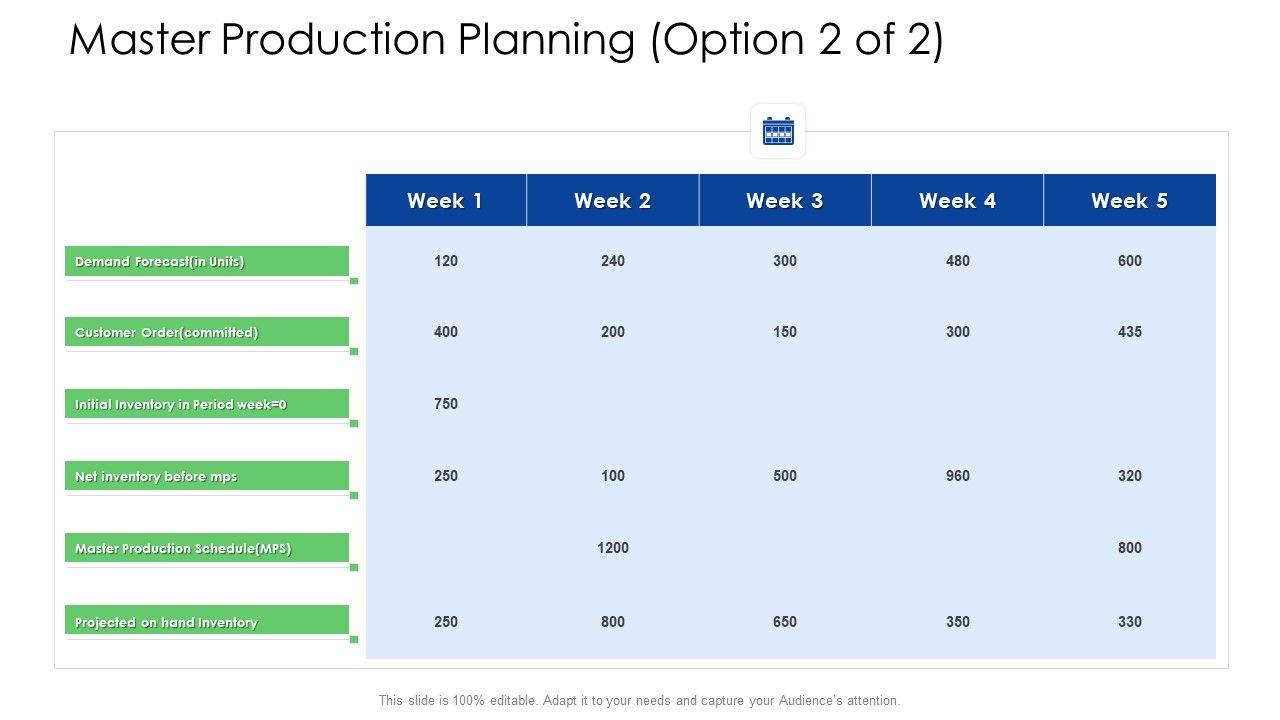
Task: Select the Week 1 column header
Action: (x=445, y=201)
